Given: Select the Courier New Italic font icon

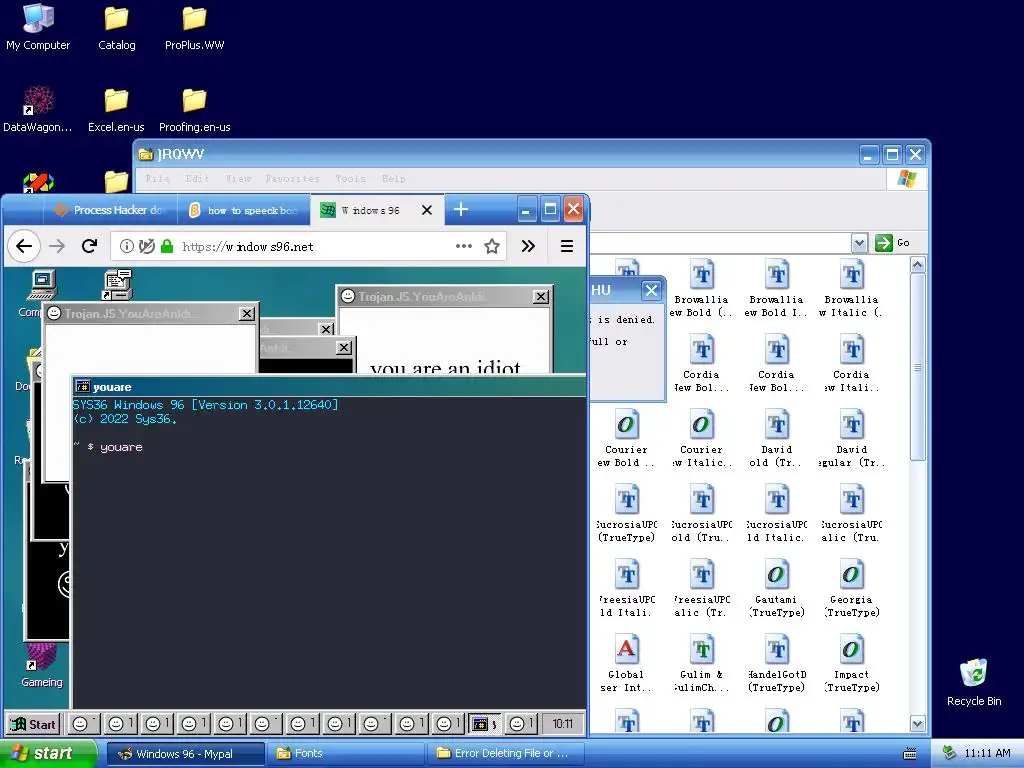Looking at the screenshot, I should [x=701, y=439].
